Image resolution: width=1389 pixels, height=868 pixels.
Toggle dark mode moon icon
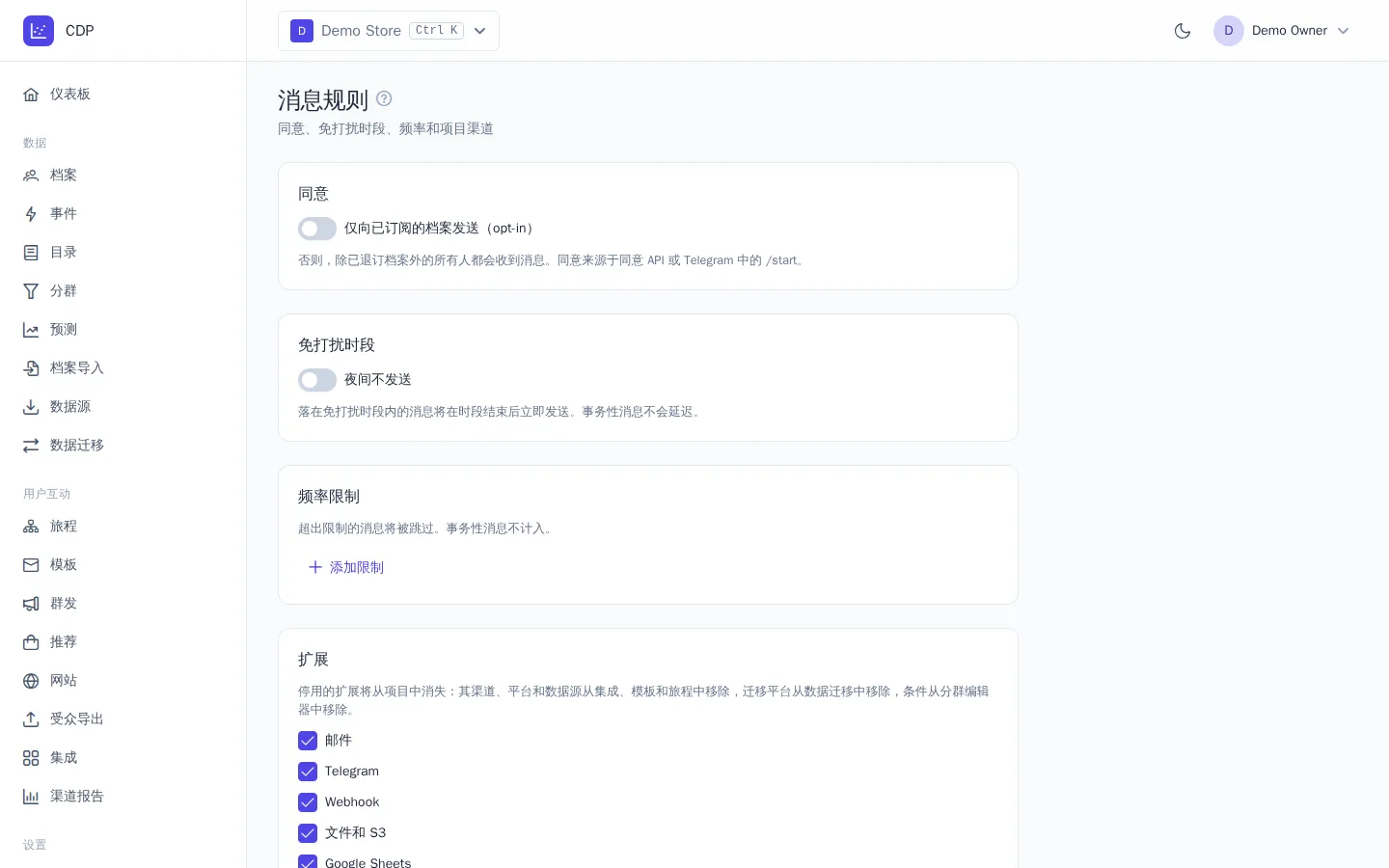point(1183,31)
